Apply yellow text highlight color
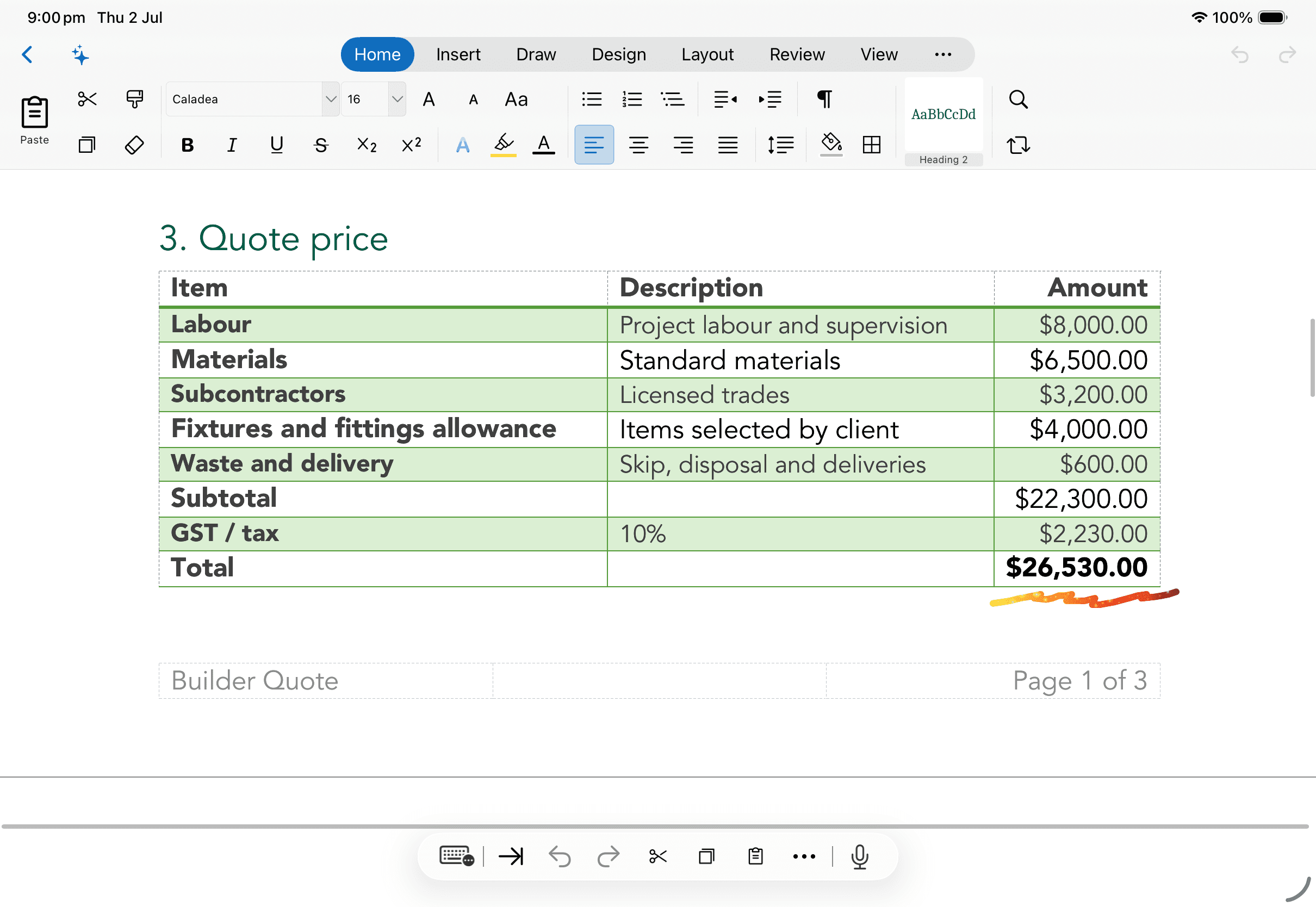The image size is (1316, 907). (x=504, y=144)
